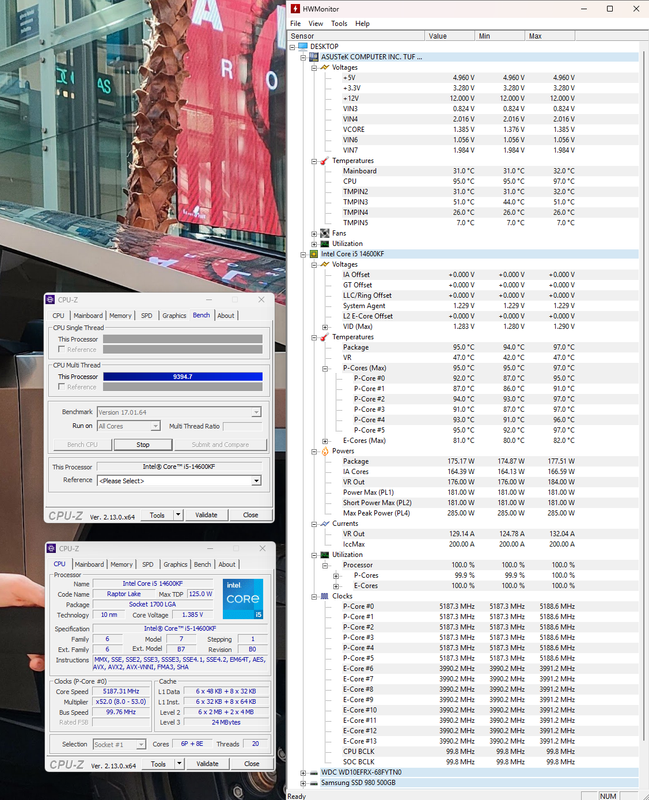Click the motherboard Voltages lightning icon
Screen dimensions: 649x800
pos(324,67)
